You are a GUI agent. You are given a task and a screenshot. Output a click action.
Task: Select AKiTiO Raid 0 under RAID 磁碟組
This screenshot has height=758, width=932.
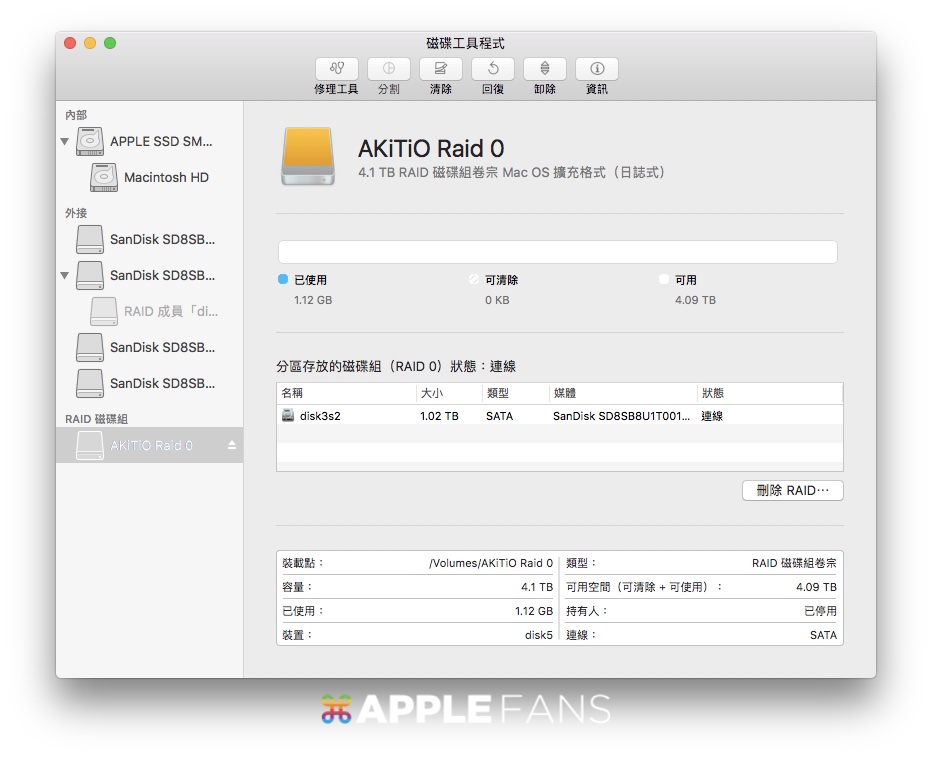pos(149,445)
